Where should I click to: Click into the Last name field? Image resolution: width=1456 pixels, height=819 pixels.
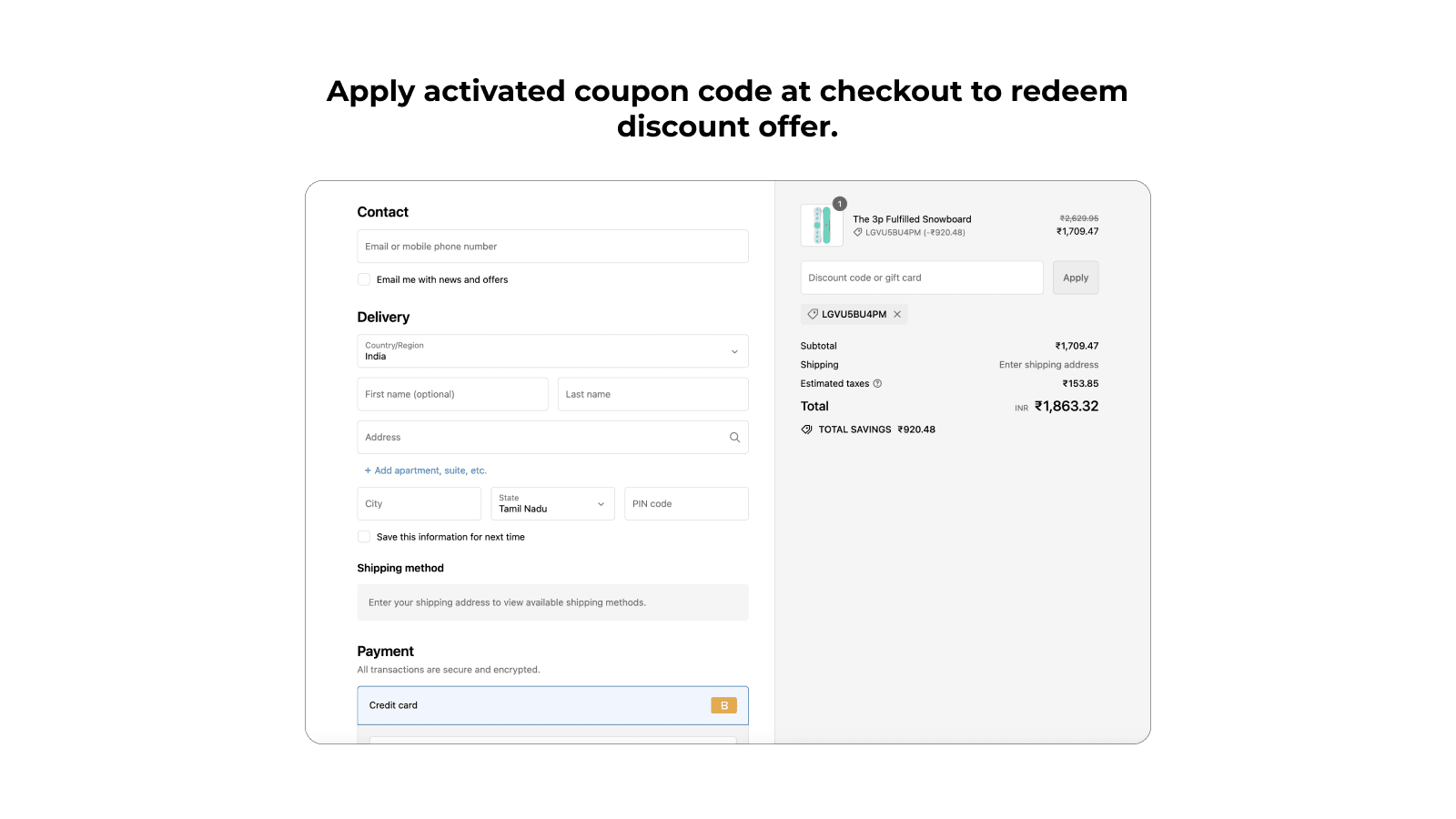[652, 394]
